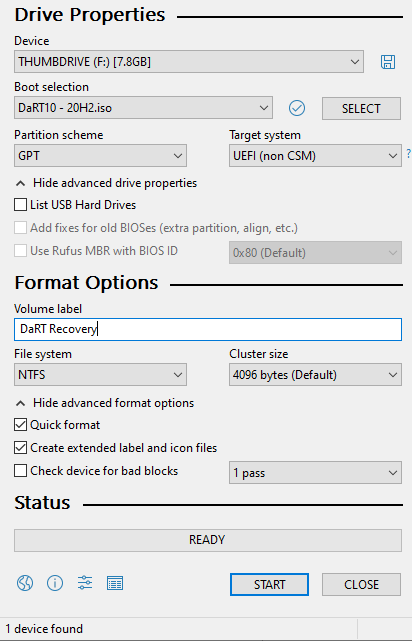Open the settings sliders icon

(x=85, y=583)
